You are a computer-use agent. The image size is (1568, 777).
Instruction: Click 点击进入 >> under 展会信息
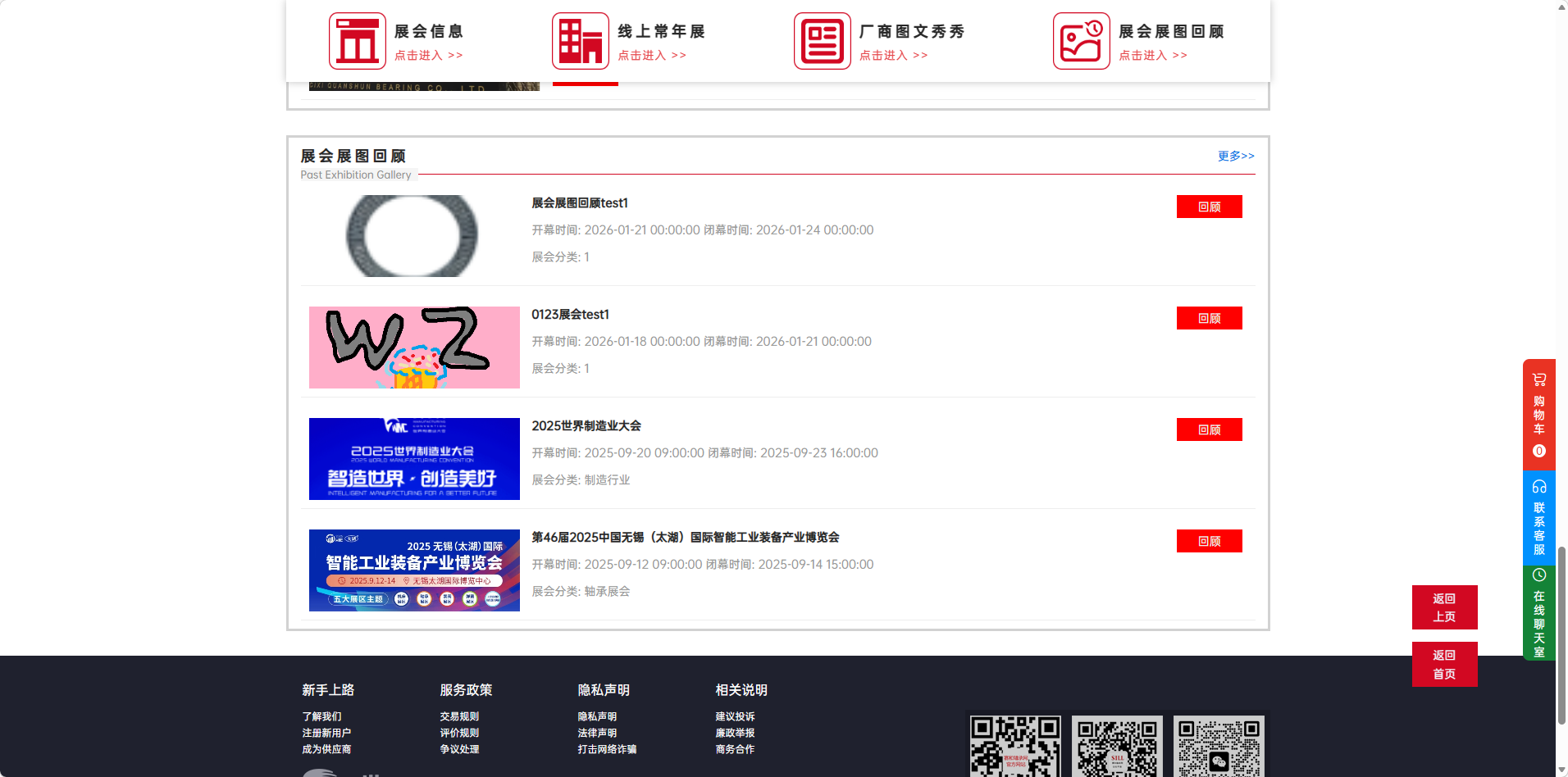(x=428, y=55)
